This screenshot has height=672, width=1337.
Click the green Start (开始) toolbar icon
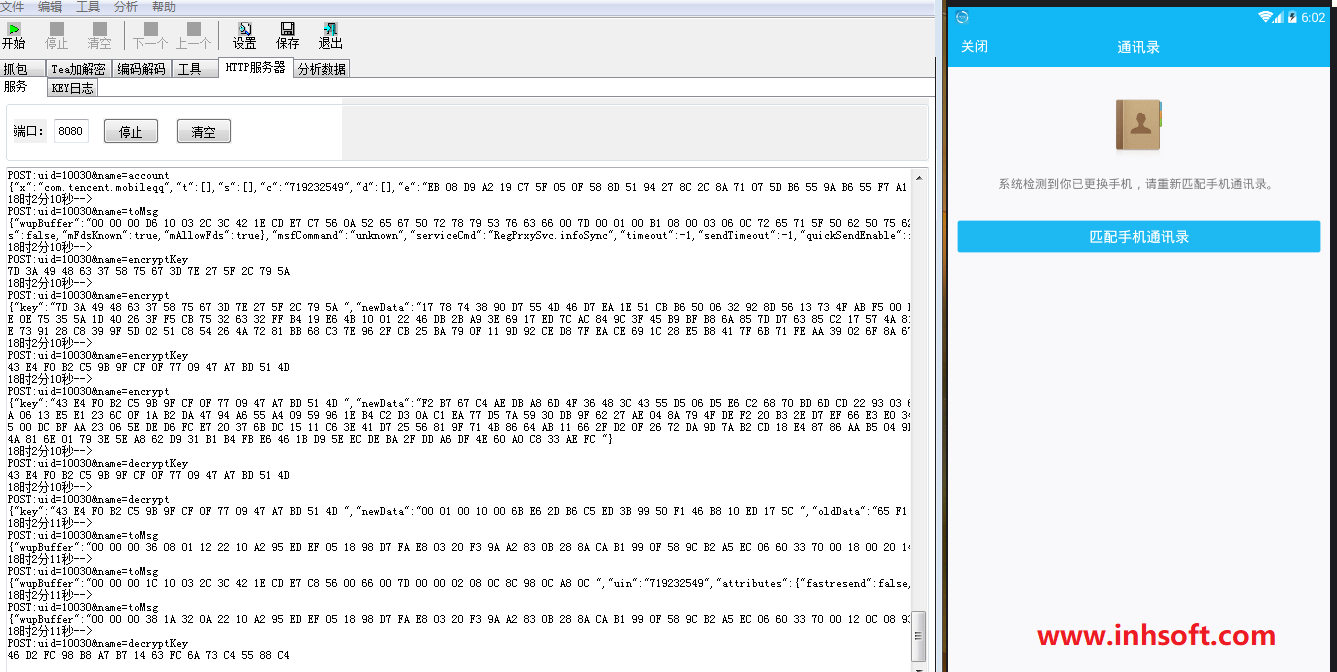coord(13,29)
